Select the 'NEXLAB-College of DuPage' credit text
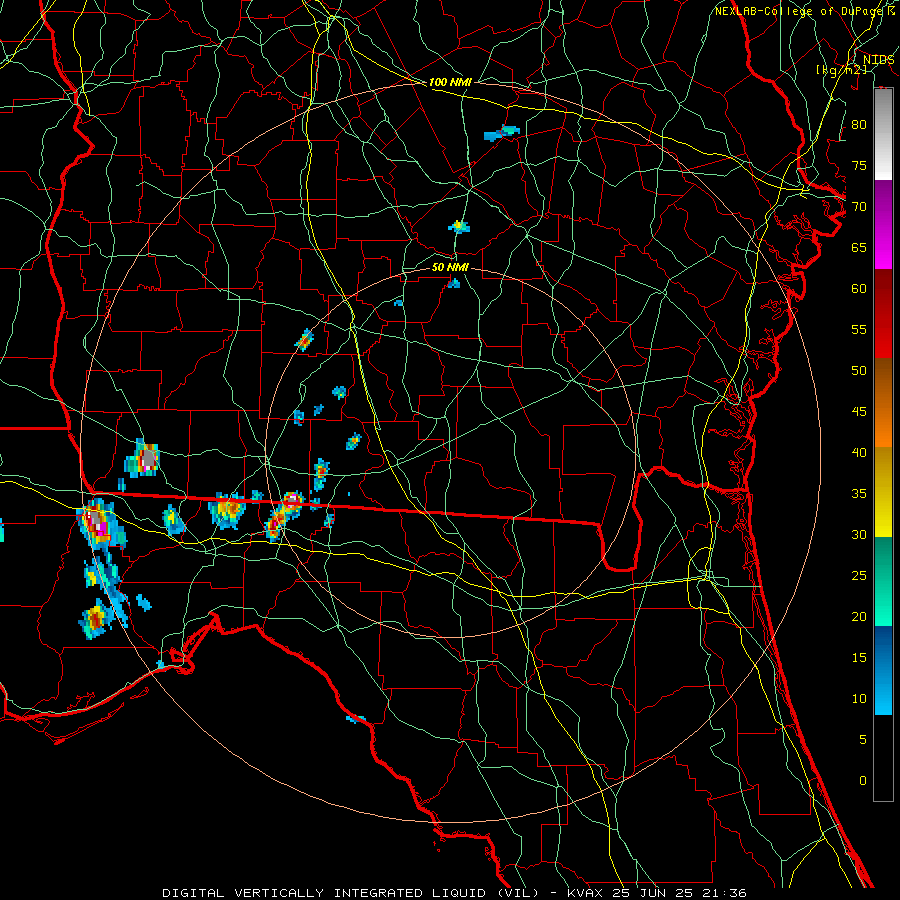 click(798, 11)
